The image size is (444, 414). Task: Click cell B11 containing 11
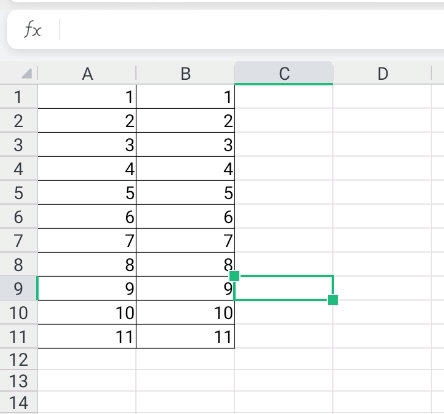(185, 336)
